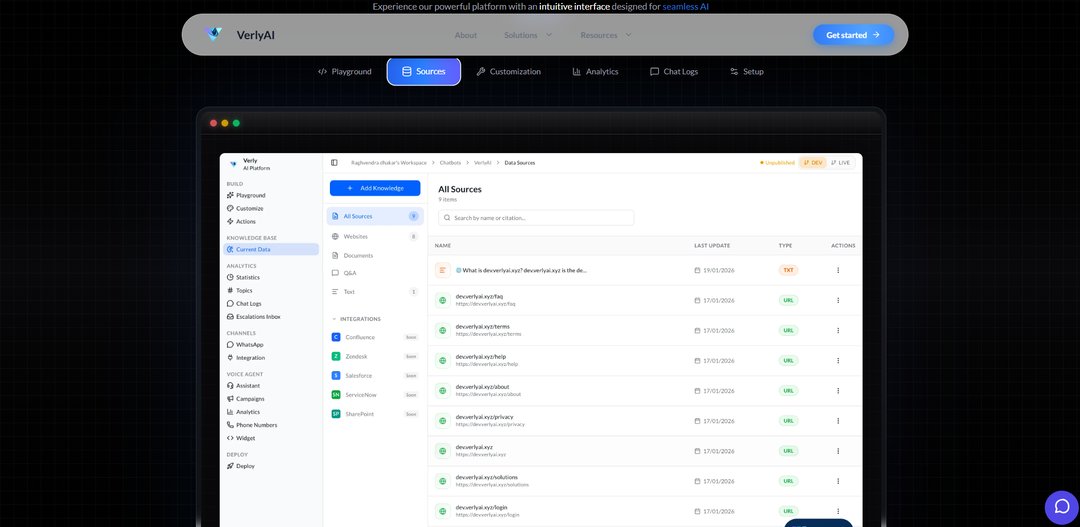This screenshot has height=527, width=1080.
Task: Select the Zendesk integration icon
Action: [x=336, y=356]
